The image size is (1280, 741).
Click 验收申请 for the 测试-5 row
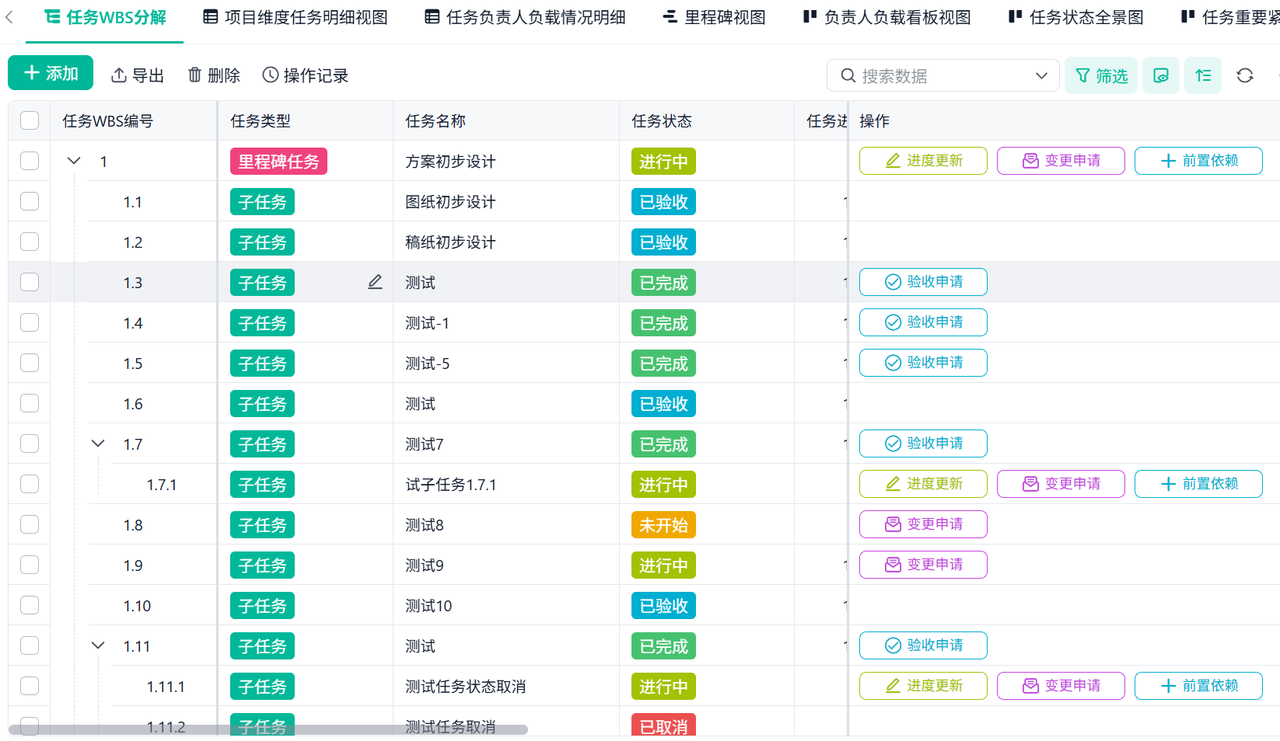[x=923, y=363]
